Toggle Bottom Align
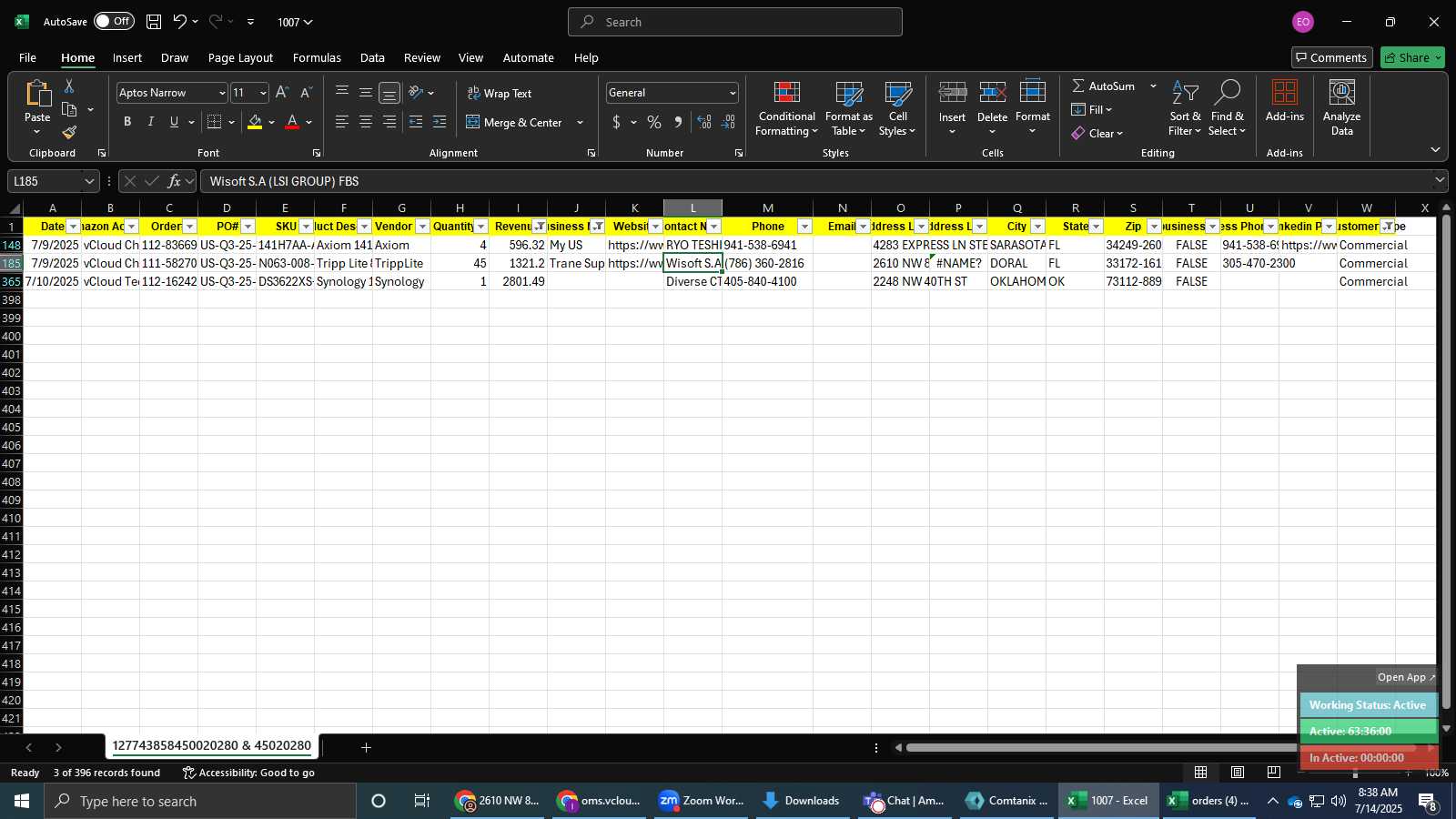 [389, 93]
